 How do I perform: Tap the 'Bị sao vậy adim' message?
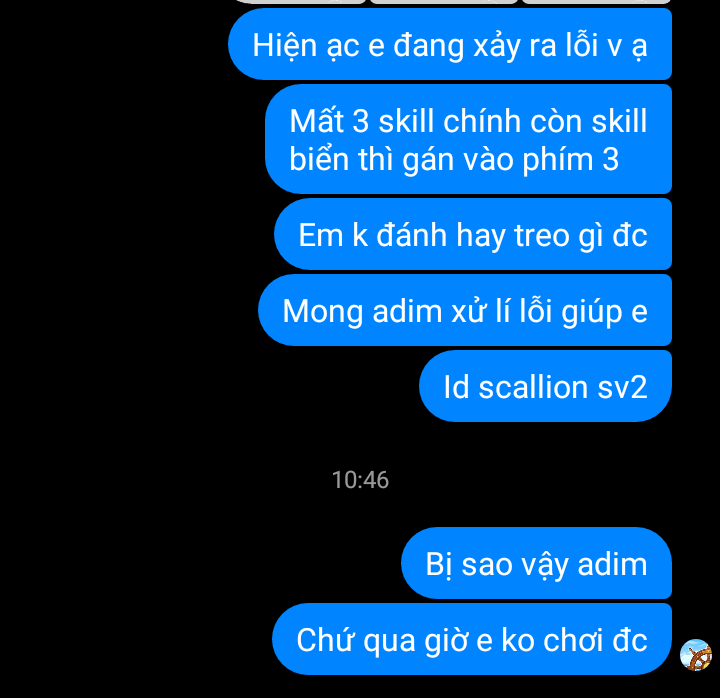(x=536, y=563)
